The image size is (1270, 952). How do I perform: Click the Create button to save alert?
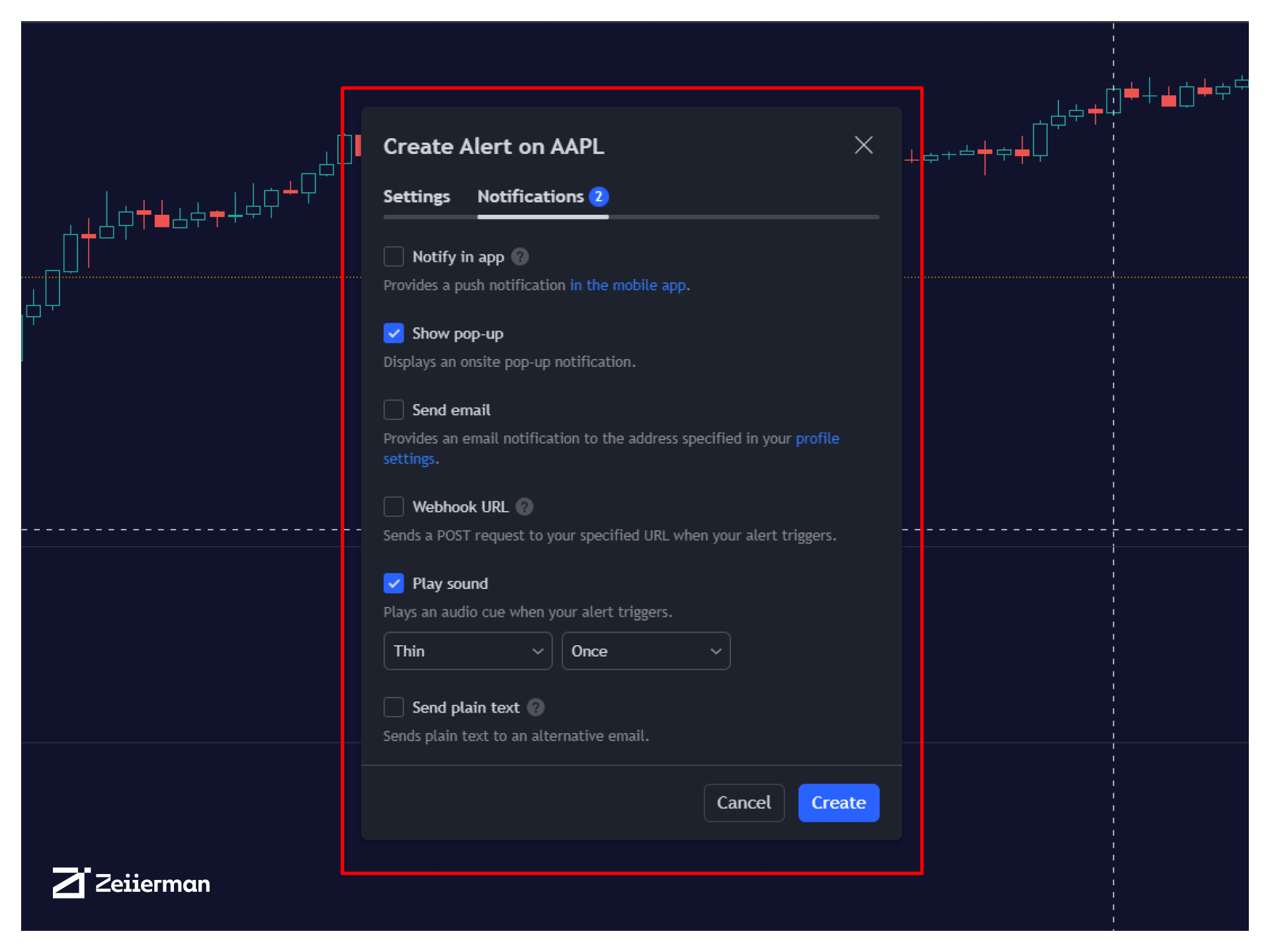point(837,802)
